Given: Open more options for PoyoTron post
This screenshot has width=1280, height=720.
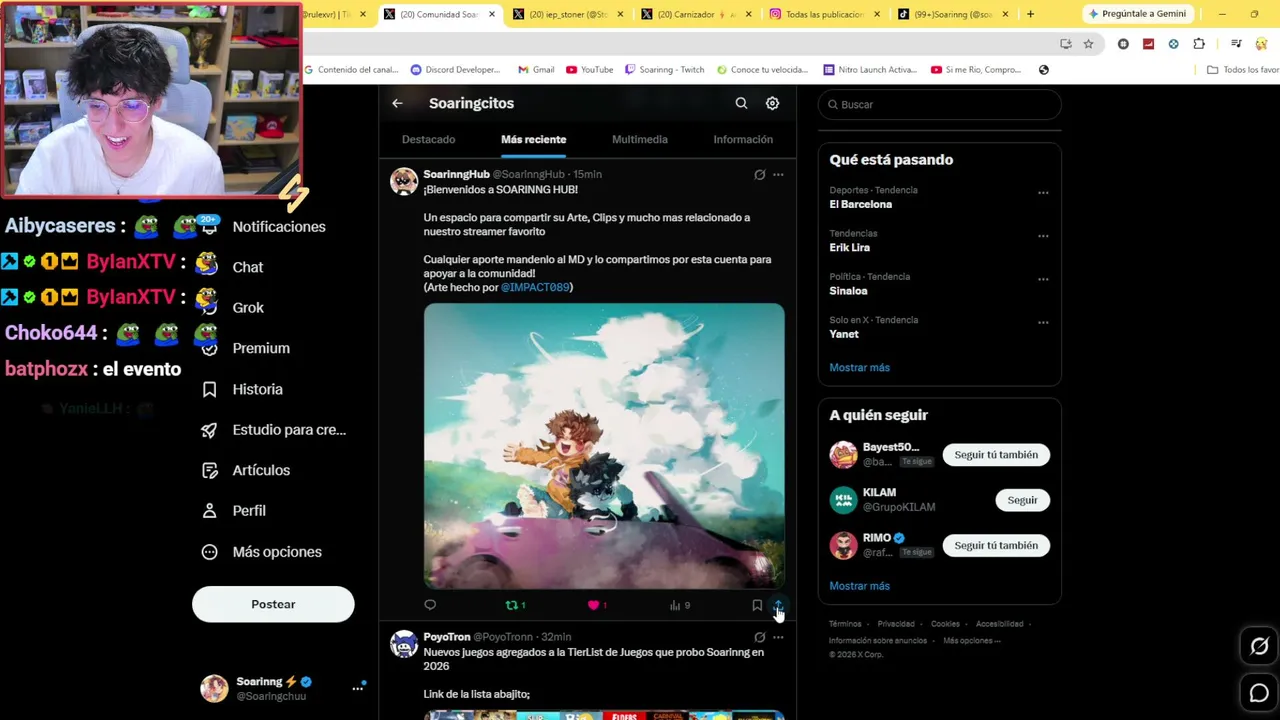Looking at the screenshot, I should [x=778, y=637].
